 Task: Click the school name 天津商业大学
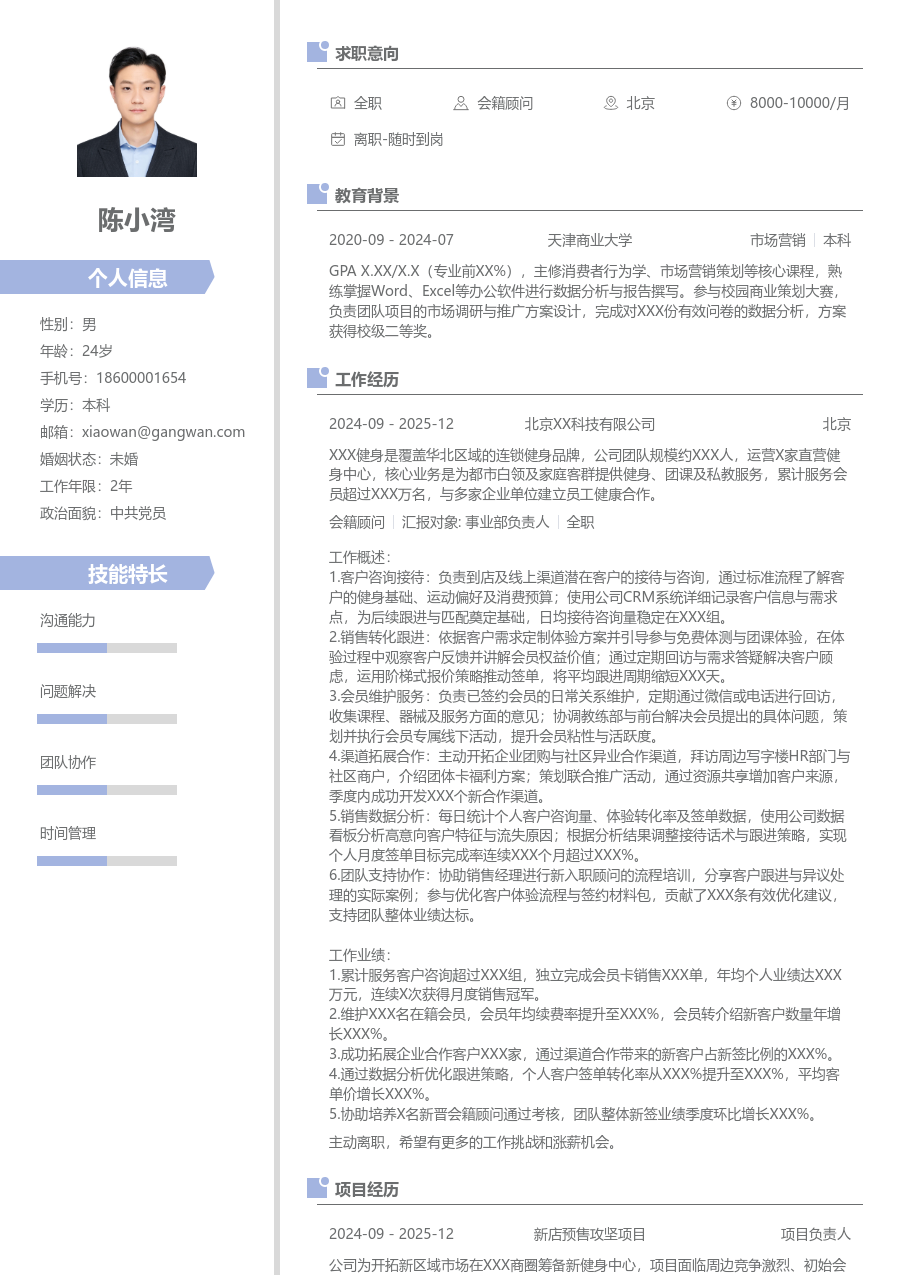point(589,240)
